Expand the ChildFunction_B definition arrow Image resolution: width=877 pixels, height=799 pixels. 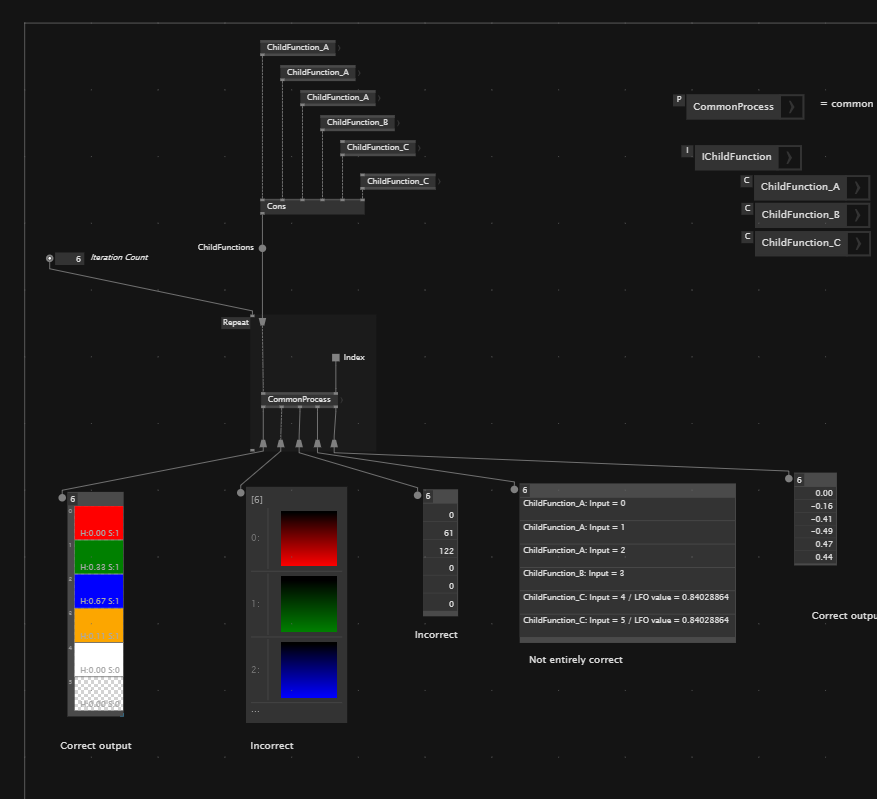tap(857, 215)
